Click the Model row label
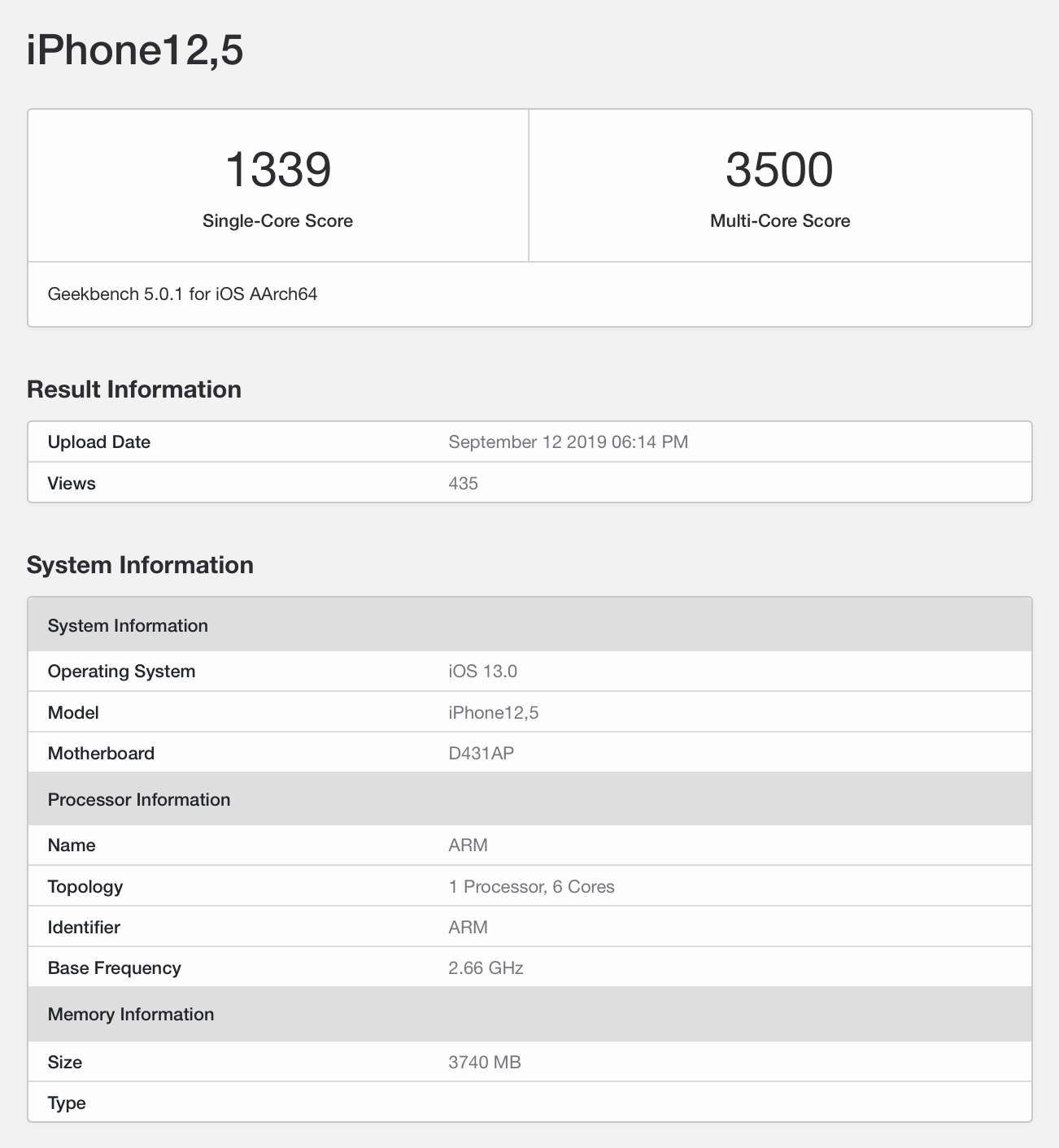Viewport: 1059px width, 1148px height. point(73,713)
